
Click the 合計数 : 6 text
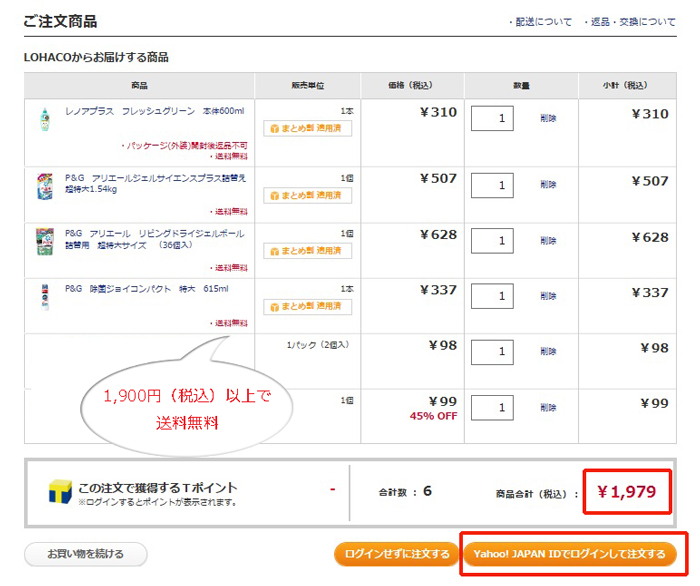point(405,492)
